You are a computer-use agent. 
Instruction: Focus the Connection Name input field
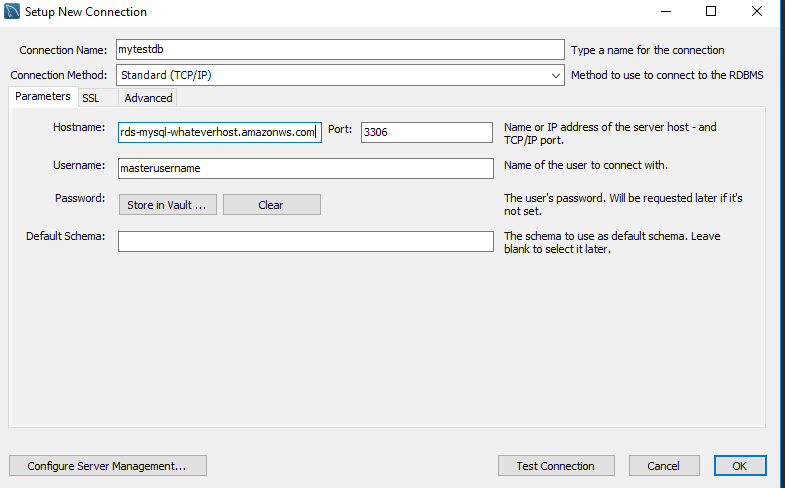click(340, 50)
